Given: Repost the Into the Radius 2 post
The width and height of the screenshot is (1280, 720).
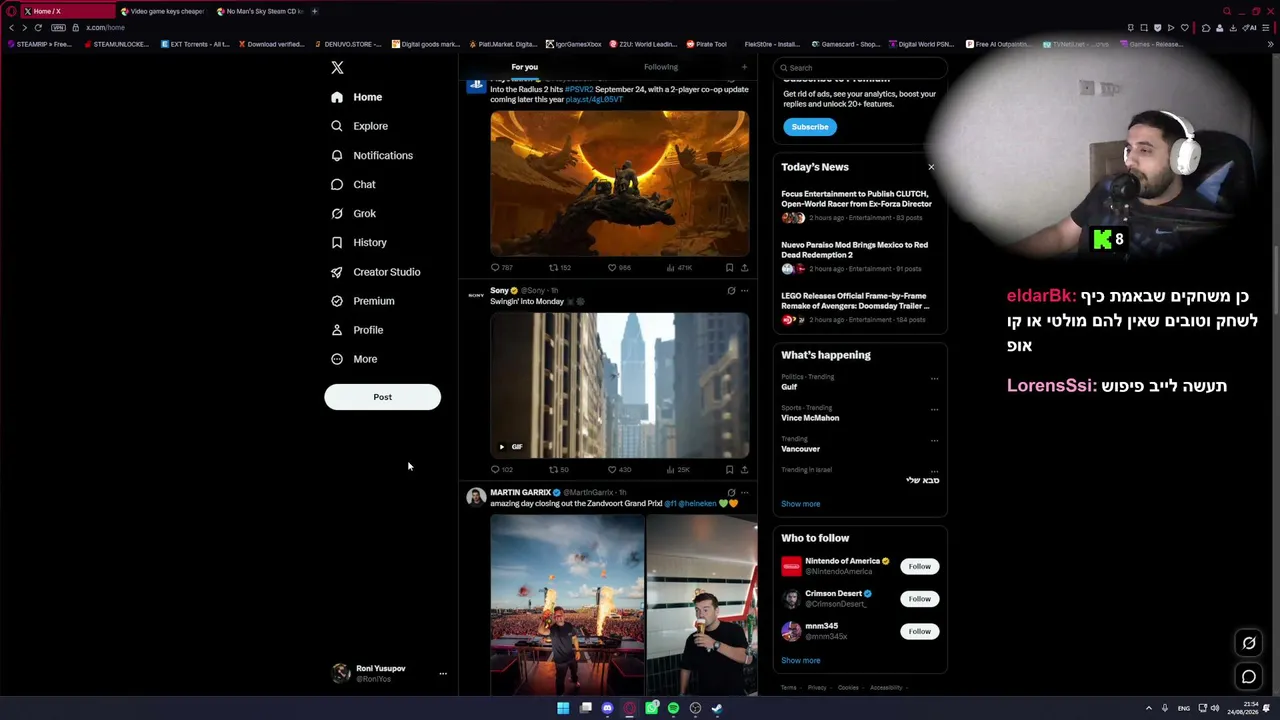Looking at the screenshot, I should 560,268.
